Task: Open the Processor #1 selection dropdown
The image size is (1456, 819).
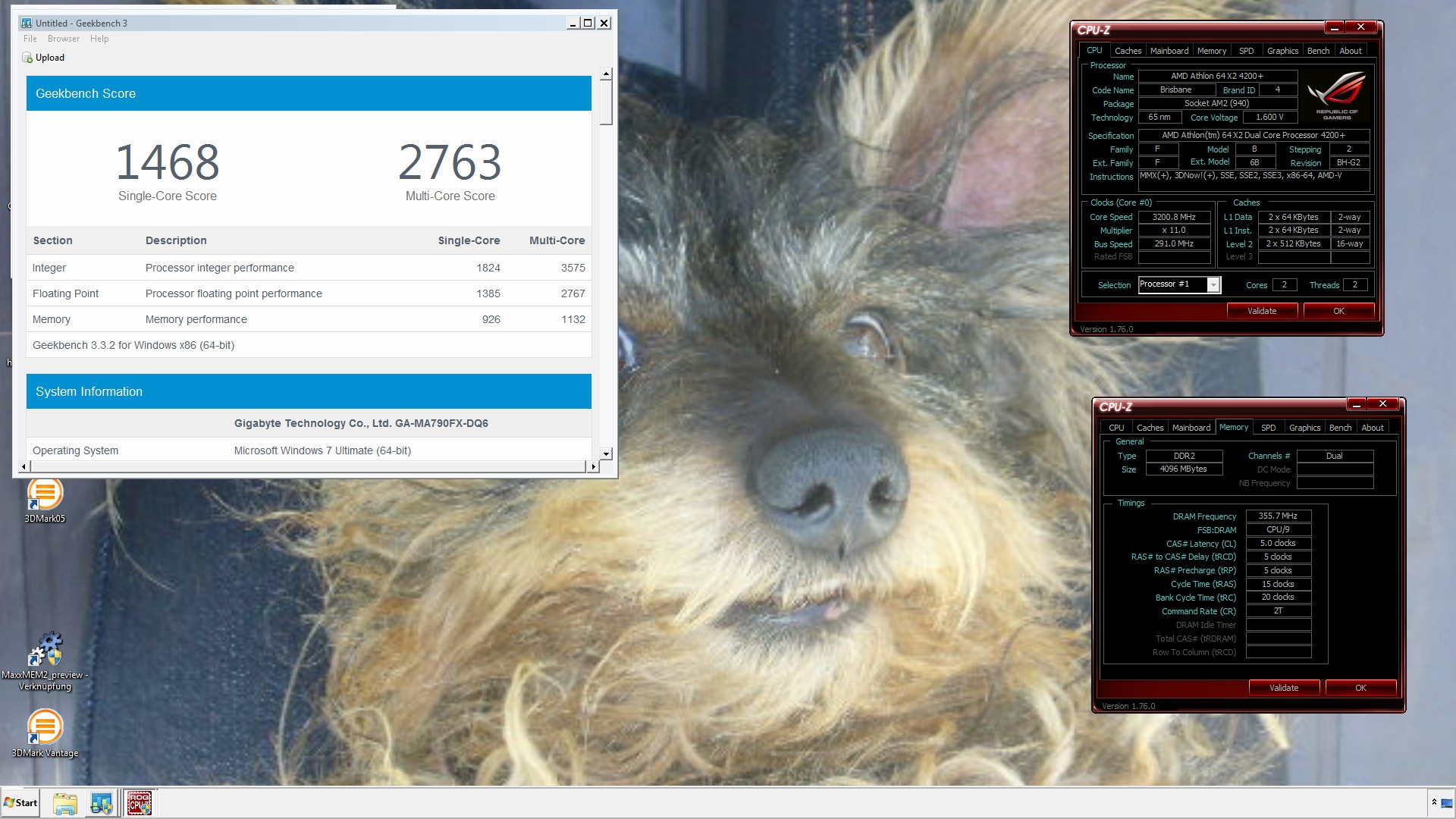Action: pyautogui.click(x=1179, y=284)
